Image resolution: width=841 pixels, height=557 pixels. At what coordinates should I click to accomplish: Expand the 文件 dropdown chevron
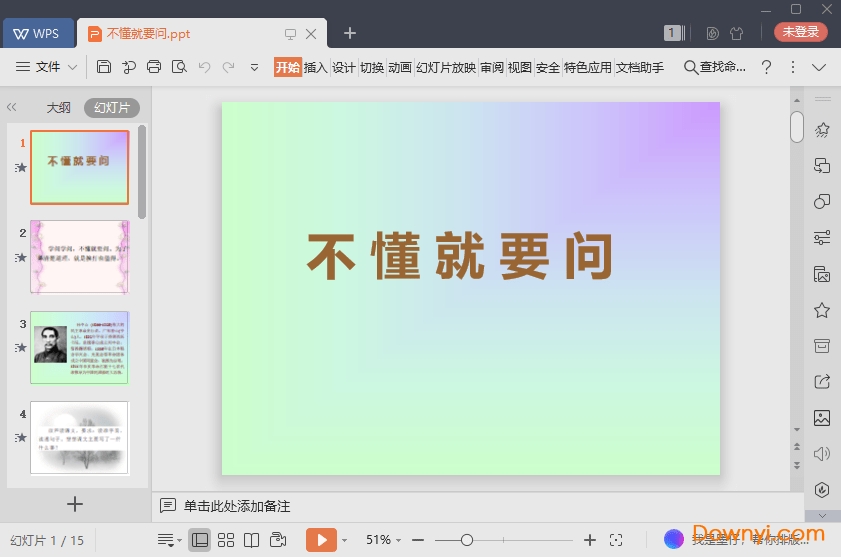(72, 68)
